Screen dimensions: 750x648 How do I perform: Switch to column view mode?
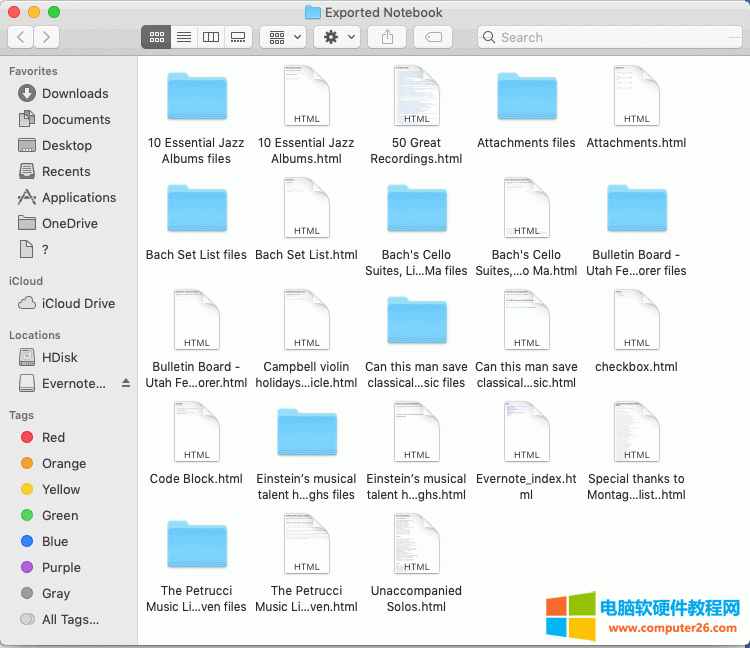[x=210, y=37]
